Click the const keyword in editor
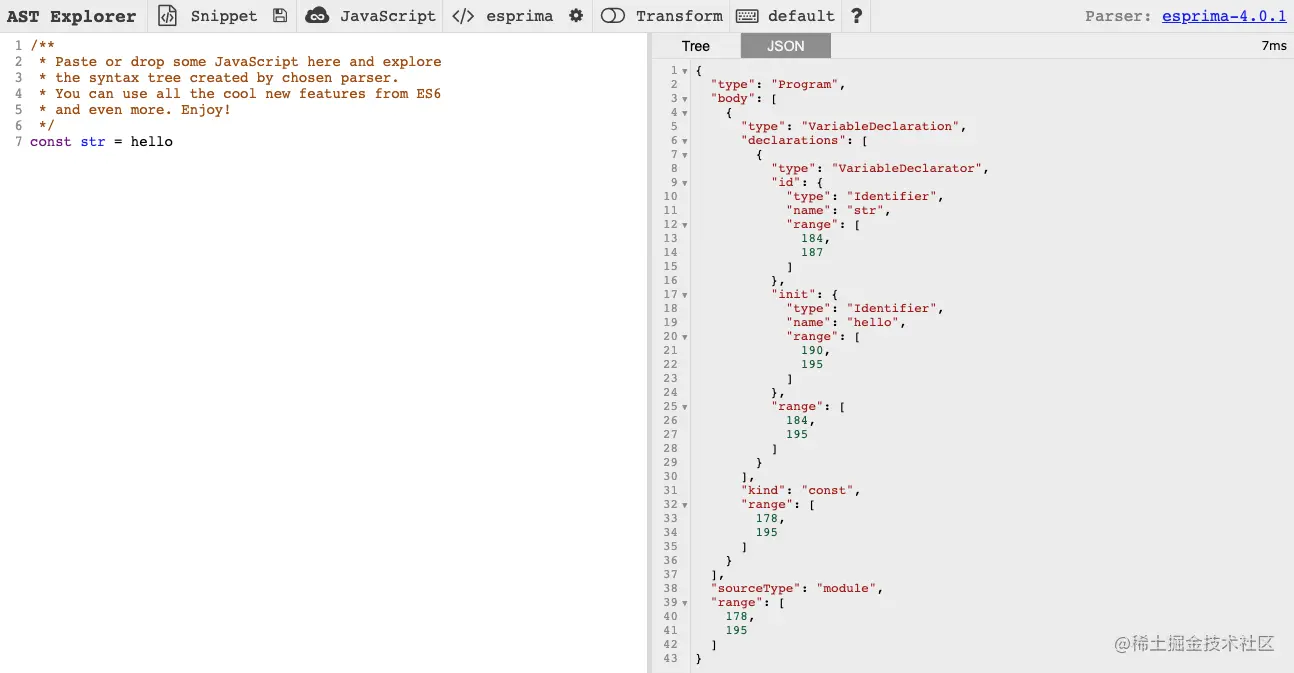Image resolution: width=1294 pixels, height=673 pixels. tap(51, 142)
